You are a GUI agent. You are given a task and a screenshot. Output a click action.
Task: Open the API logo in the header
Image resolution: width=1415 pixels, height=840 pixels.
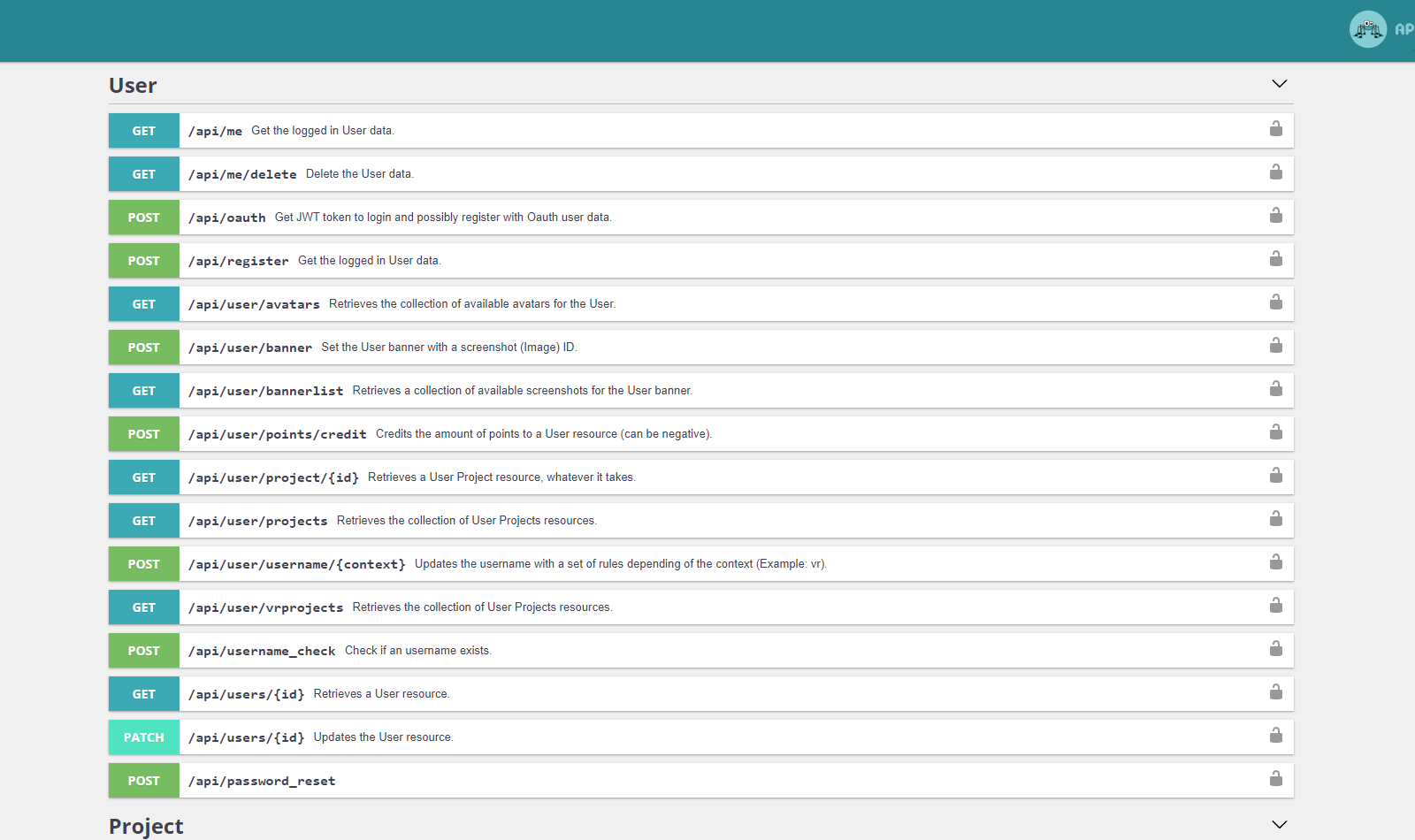point(1368,29)
